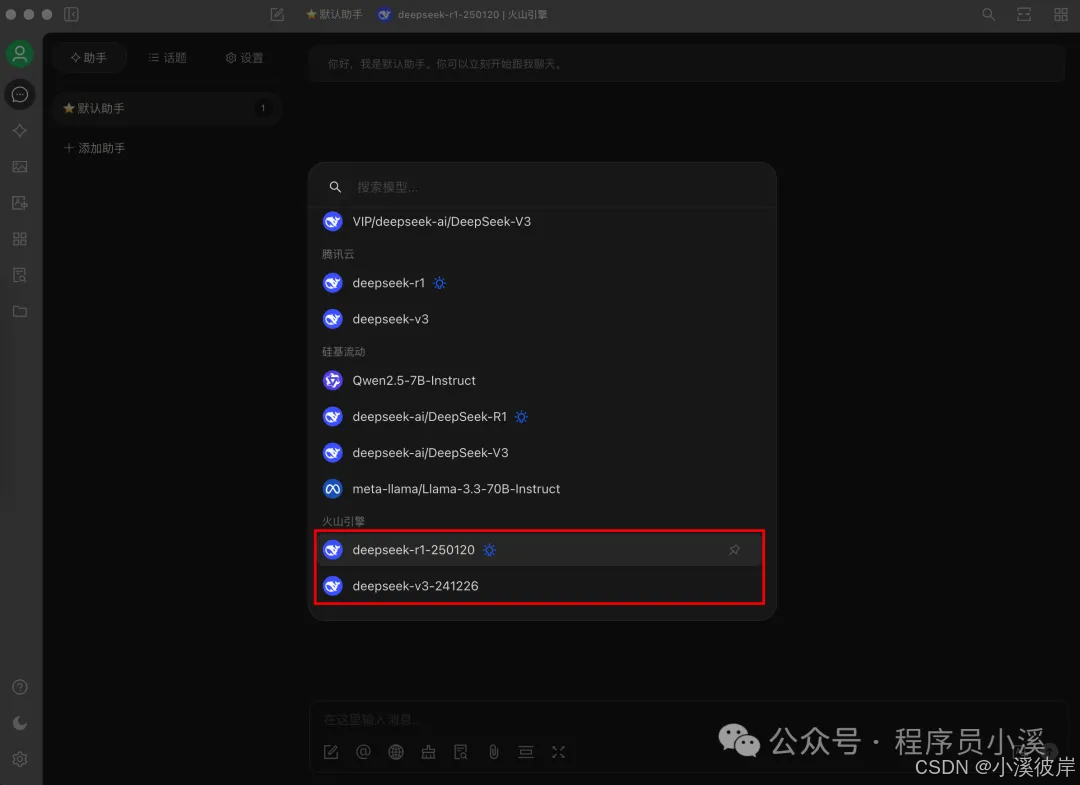Screen dimensions: 1080x785
Task: Switch to the 话题 tab
Action: [167, 58]
